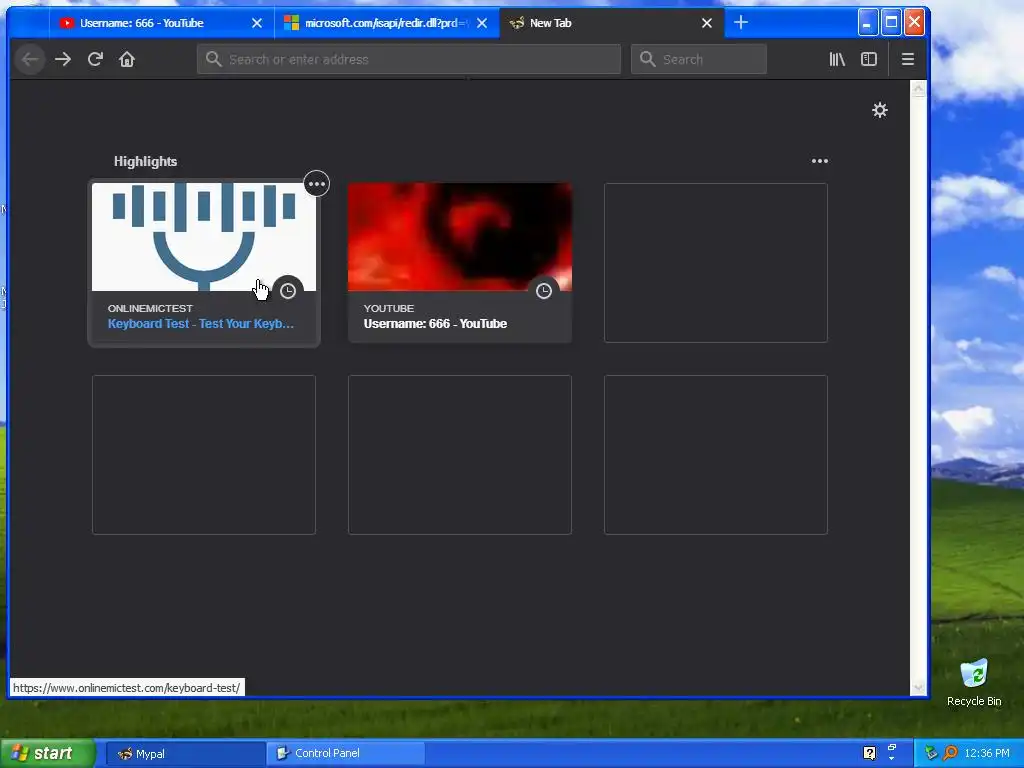The image size is (1024, 768).
Task: Click the orange magnifier tray icon
Action: coord(950,753)
